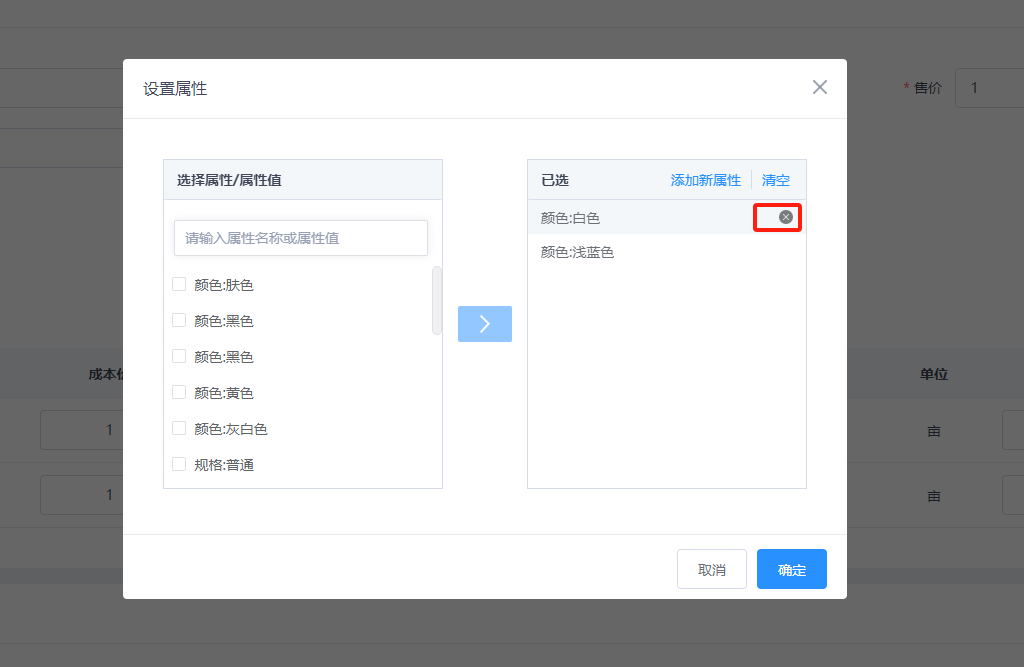The height and width of the screenshot is (667, 1024).
Task: Click the second row cost price input
Action: [80, 495]
